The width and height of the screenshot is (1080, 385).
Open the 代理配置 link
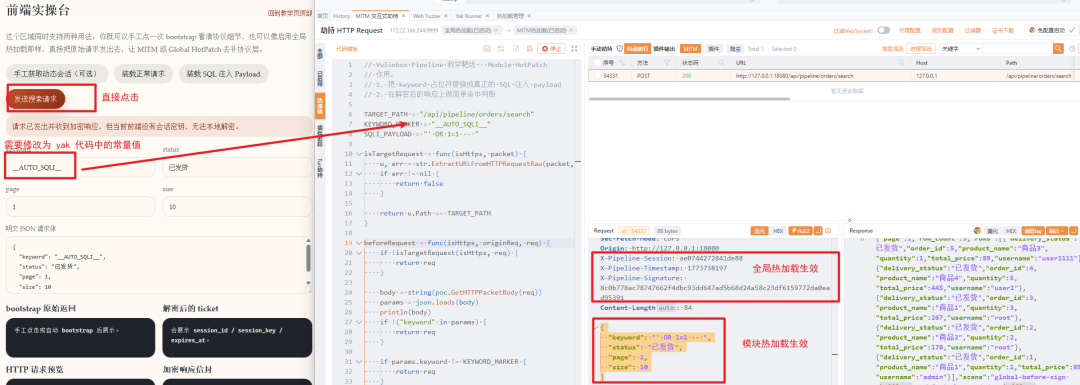[x=909, y=30]
